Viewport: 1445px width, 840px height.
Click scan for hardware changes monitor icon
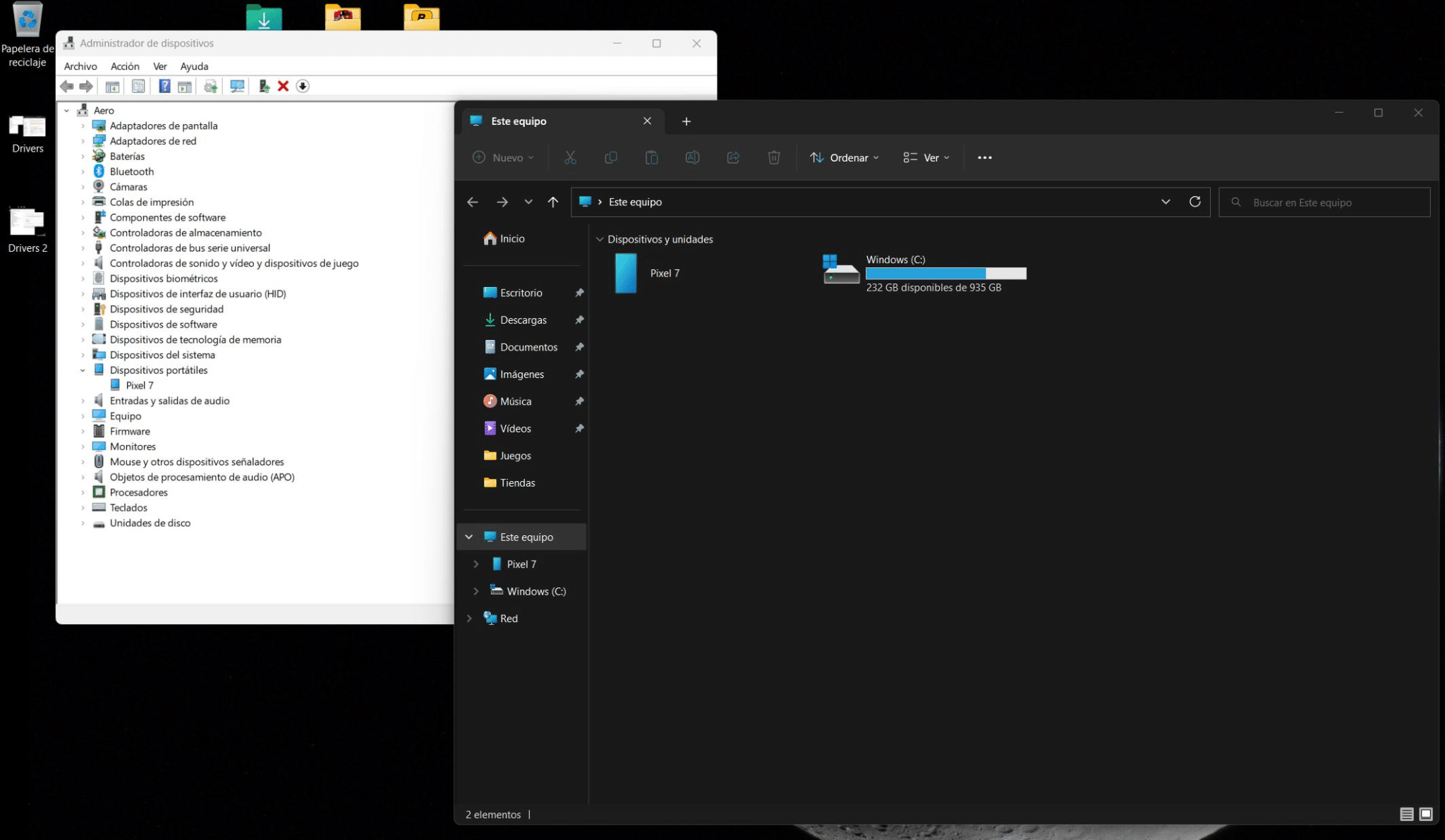point(237,86)
